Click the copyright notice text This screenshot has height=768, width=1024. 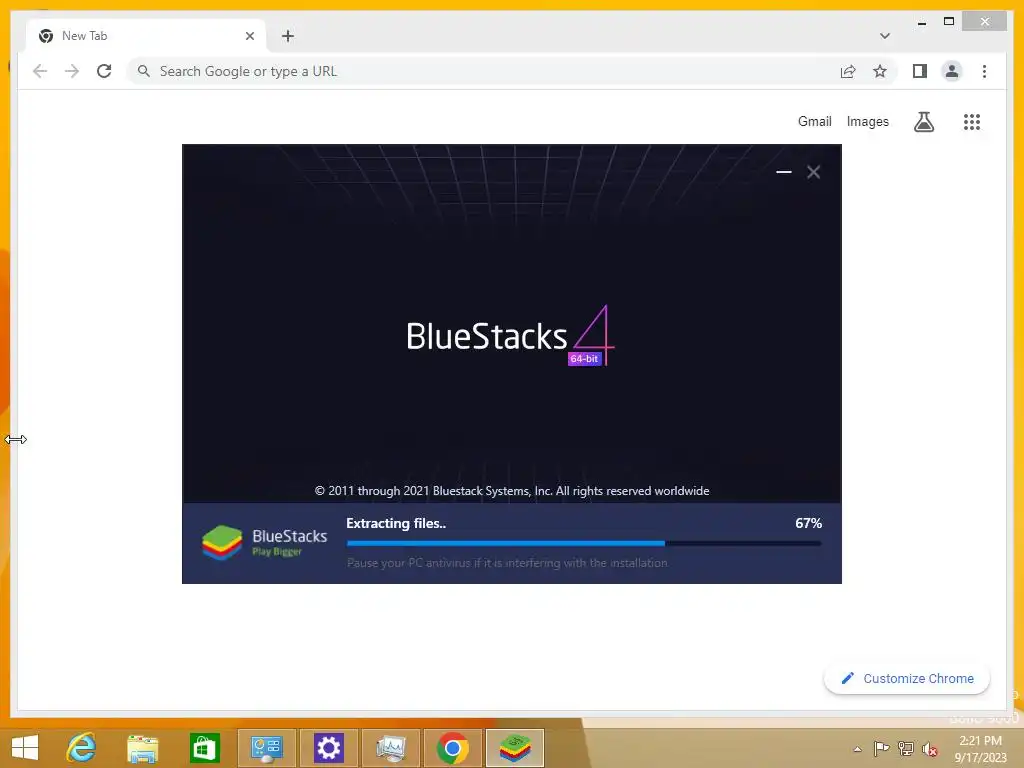[512, 490]
